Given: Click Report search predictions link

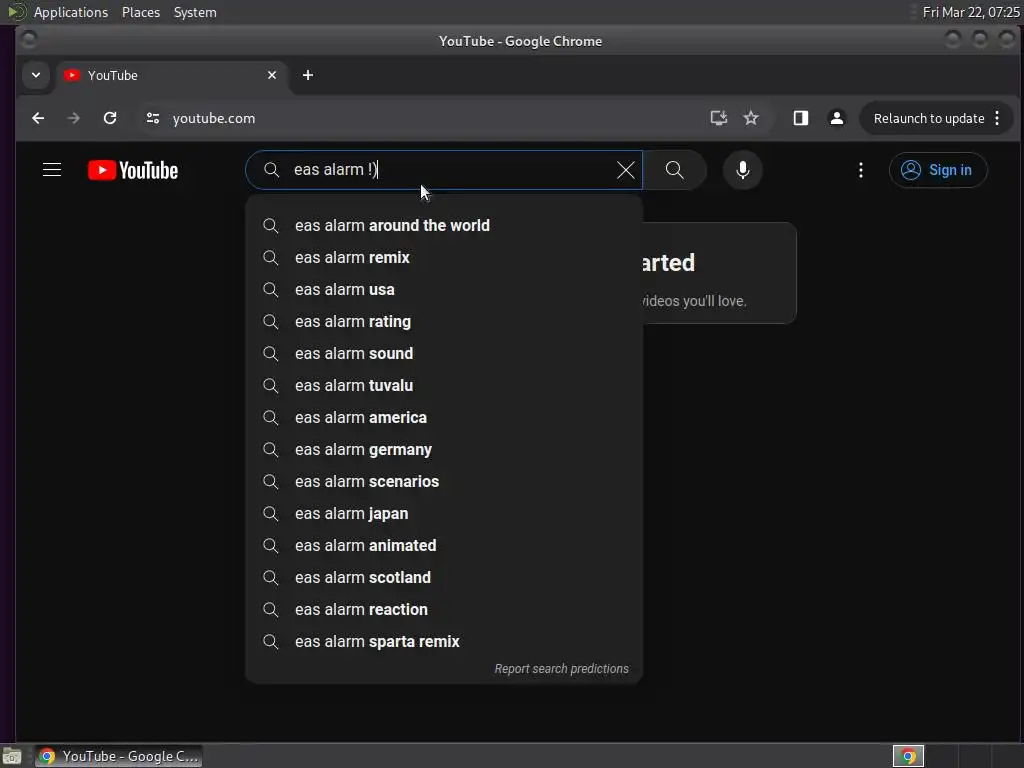Looking at the screenshot, I should click(x=561, y=669).
